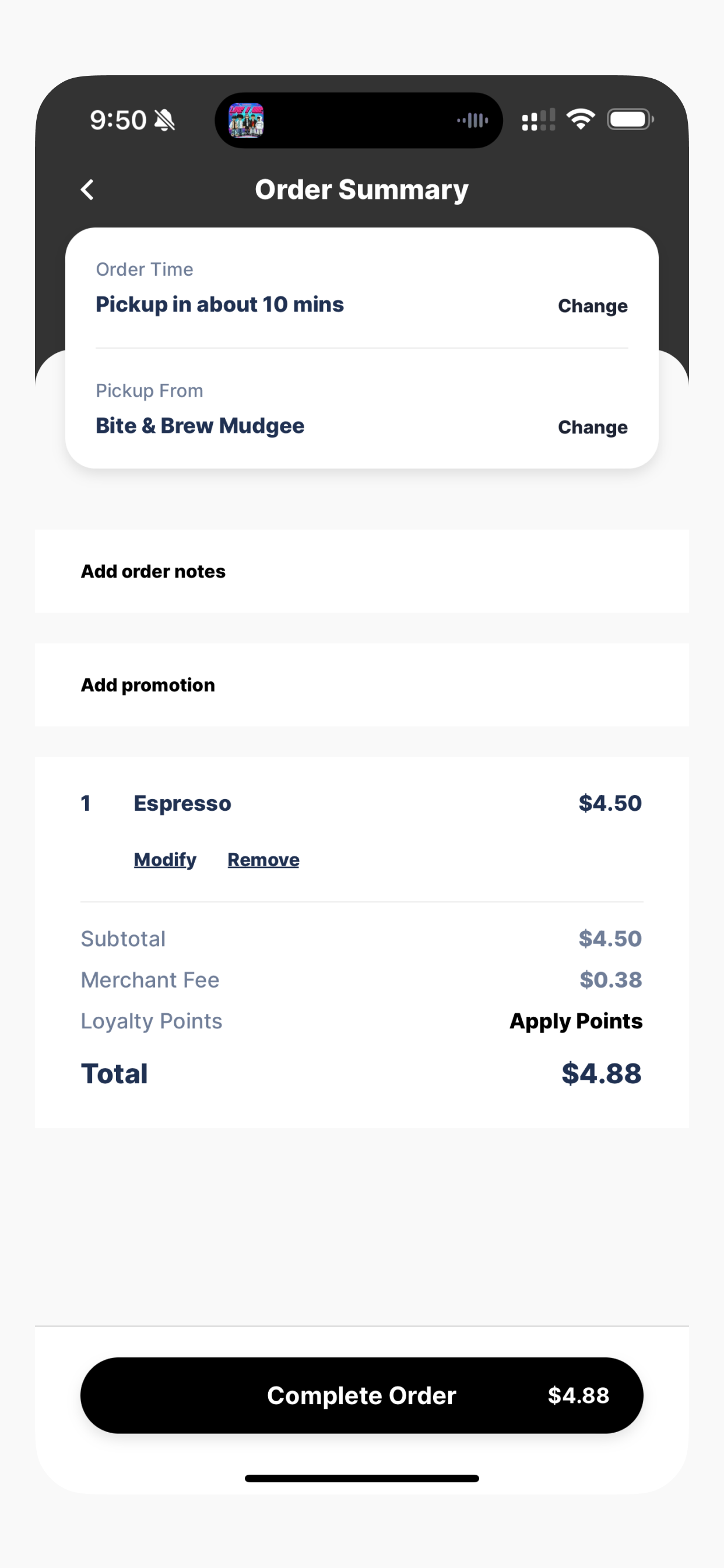This screenshot has height=1568, width=724.
Task: Tap the Dynamic Island album artwork
Action: pyautogui.click(x=246, y=120)
